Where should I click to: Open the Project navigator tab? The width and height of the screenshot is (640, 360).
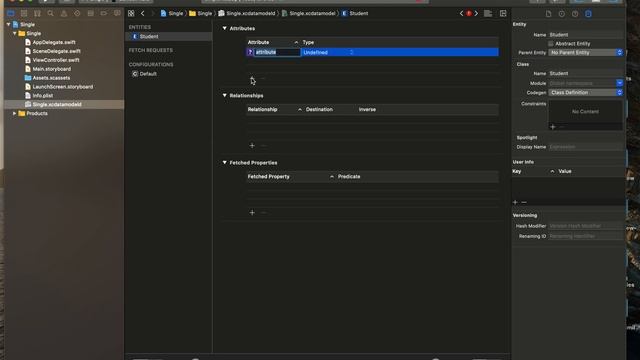pyautogui.click(x=11, y=13)
